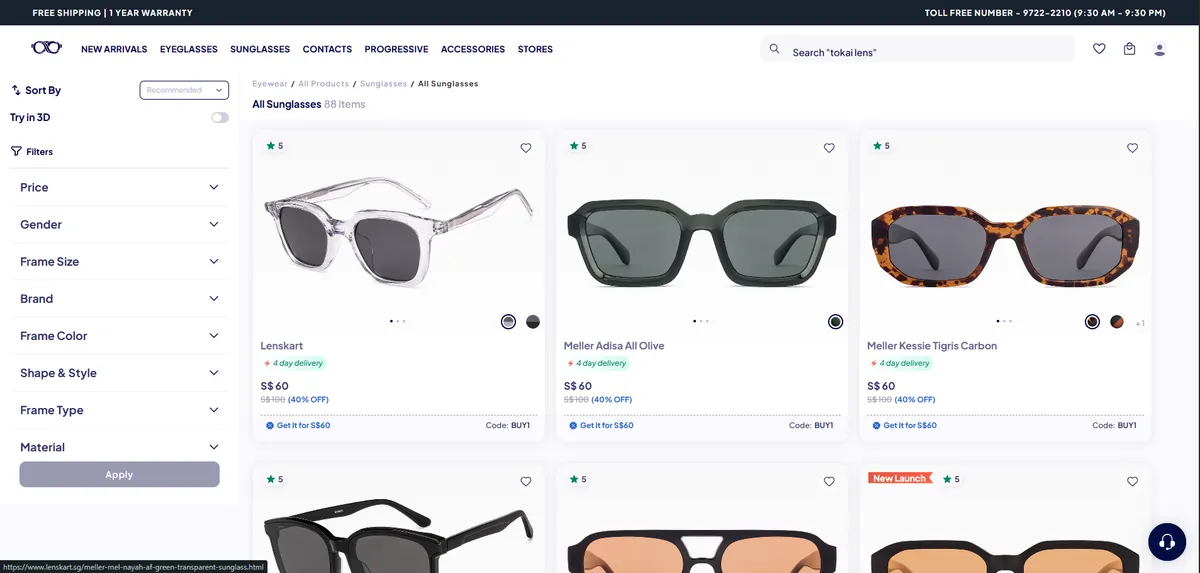Expand the Gender filter

coord(120,224)
